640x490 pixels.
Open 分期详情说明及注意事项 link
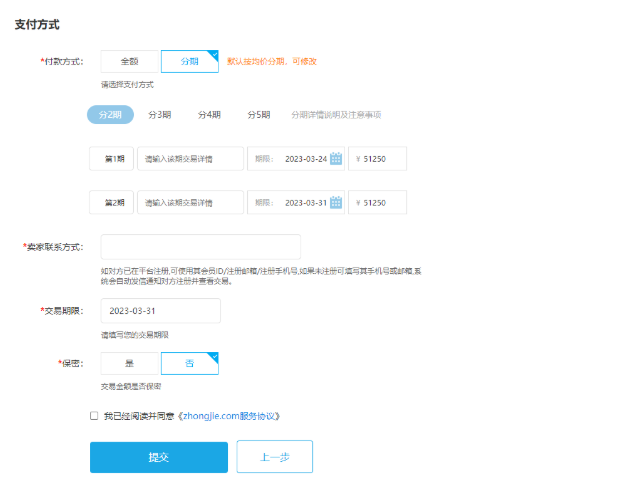pos(336,115)
